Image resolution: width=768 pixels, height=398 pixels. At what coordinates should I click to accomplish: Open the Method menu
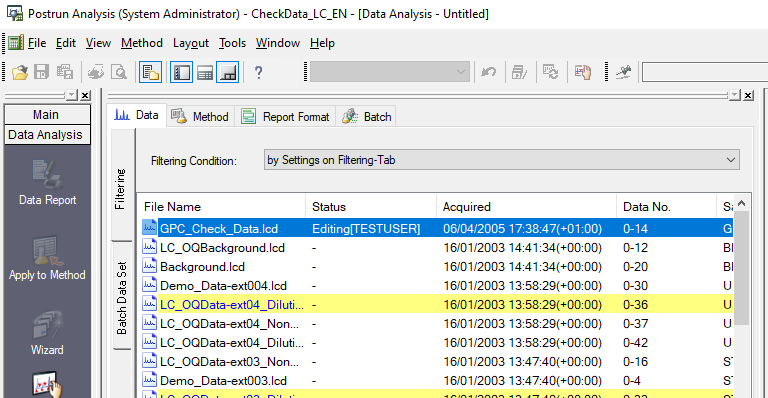[x=142, y=43]
